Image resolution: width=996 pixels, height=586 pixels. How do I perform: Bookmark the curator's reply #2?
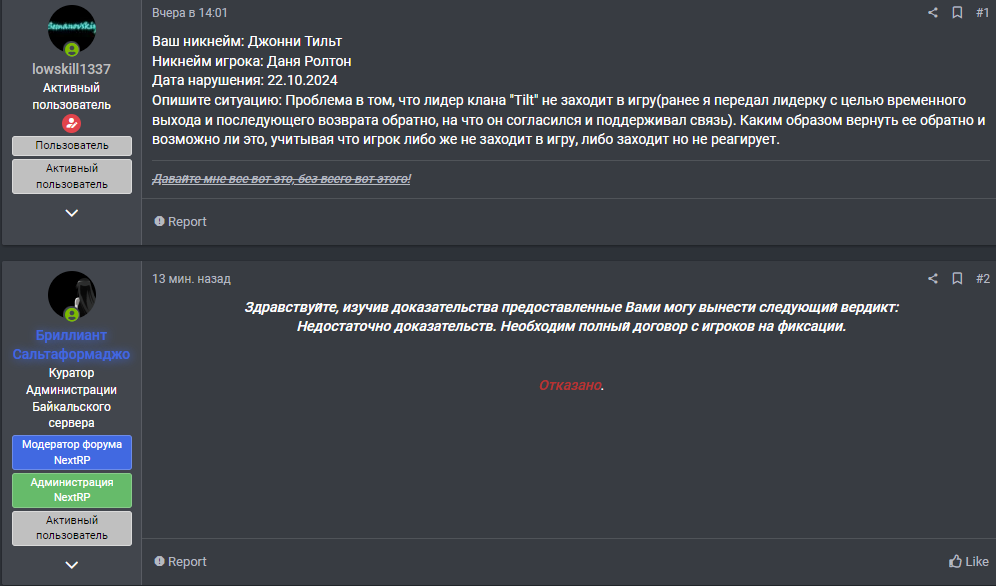coord(957,279)
